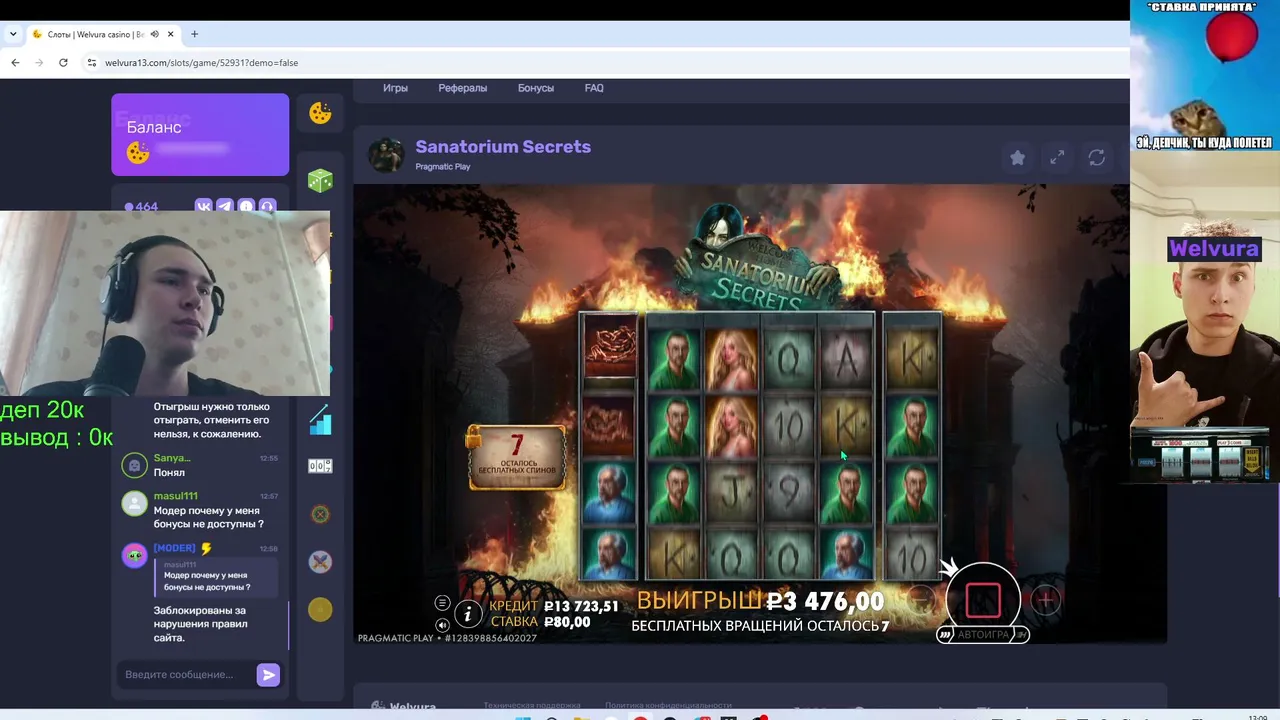Image resolution: width=1280 pixels, height=720 pixels.
Task: Open the gold coin sidebar icon
Action: pos(320,609)
